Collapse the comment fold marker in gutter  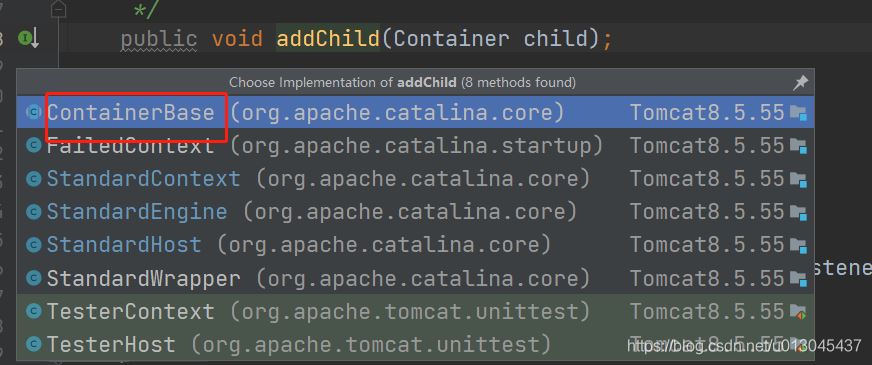coord(58,9)
